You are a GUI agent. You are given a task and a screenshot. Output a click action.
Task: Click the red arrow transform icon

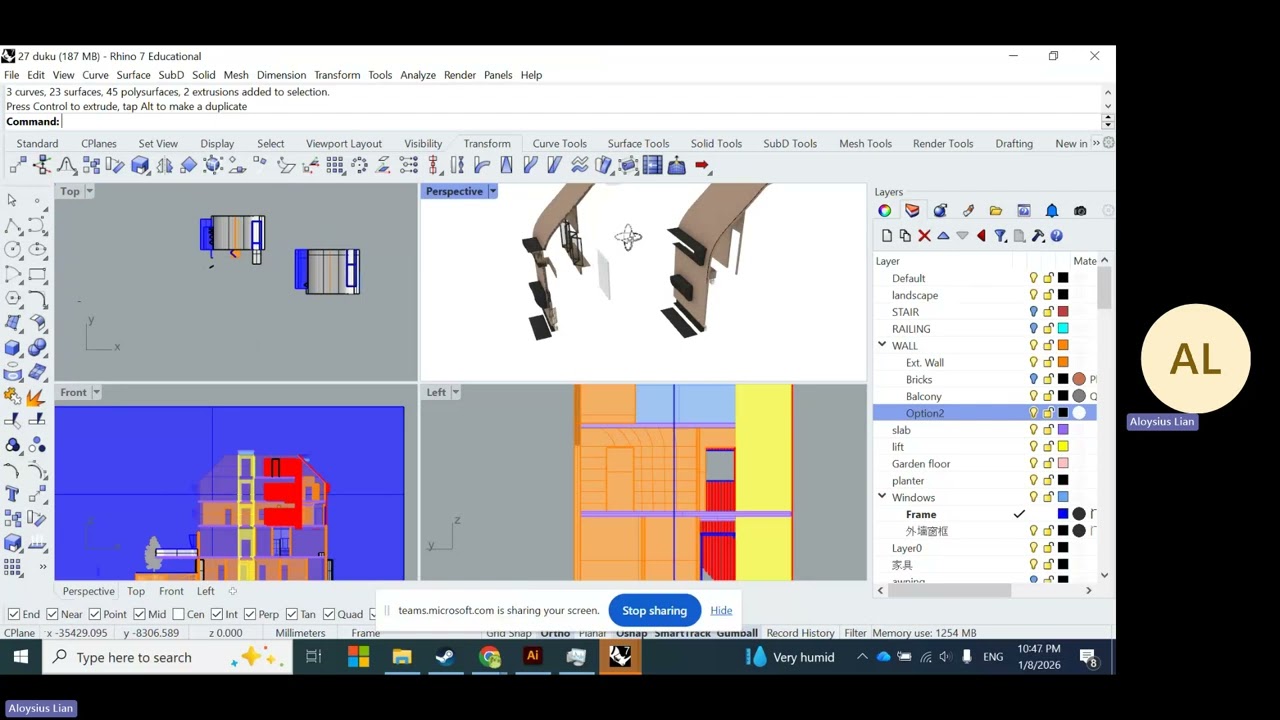click(701, 166)
